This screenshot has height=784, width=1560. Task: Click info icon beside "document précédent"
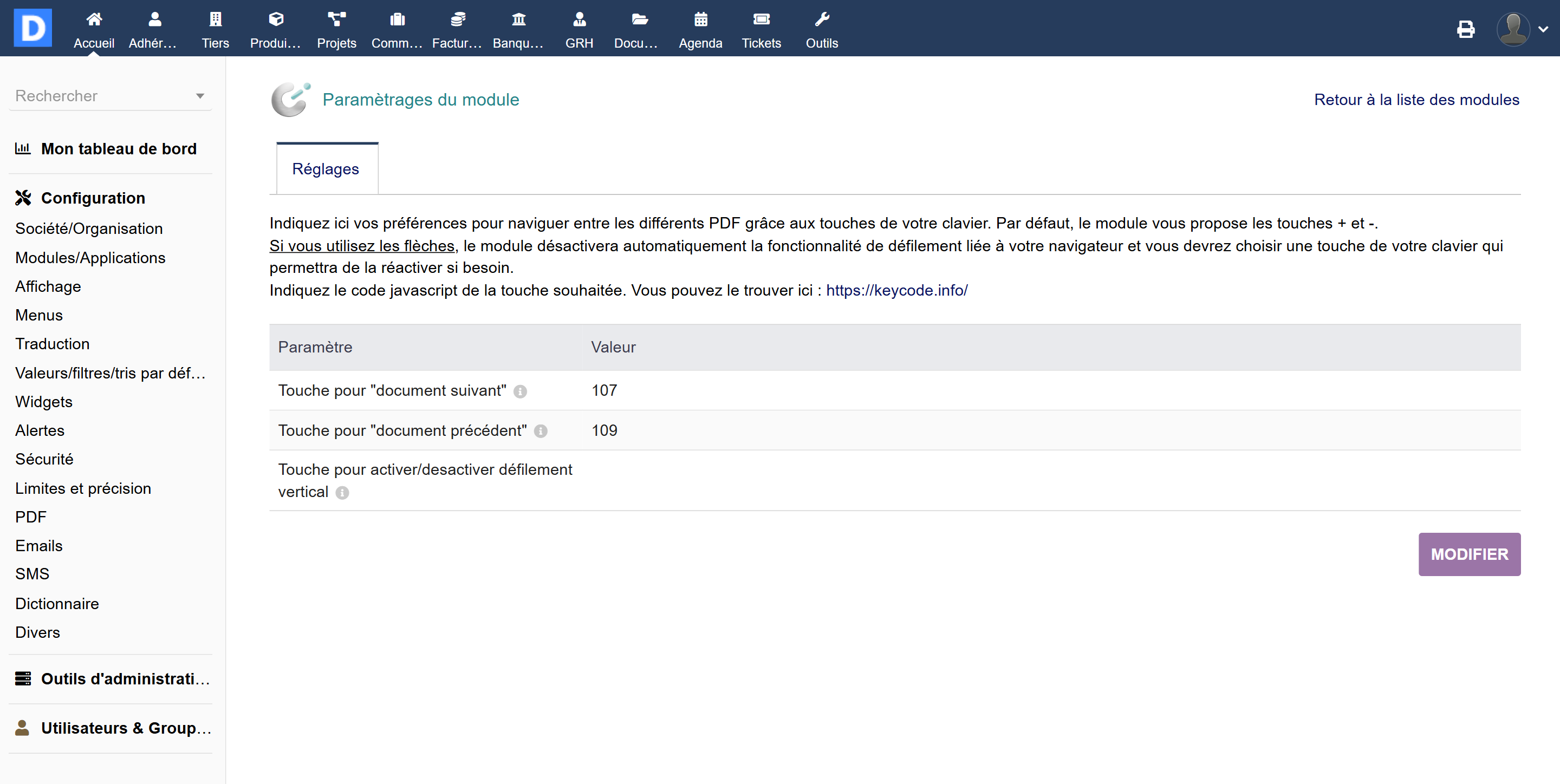point(540,431)
